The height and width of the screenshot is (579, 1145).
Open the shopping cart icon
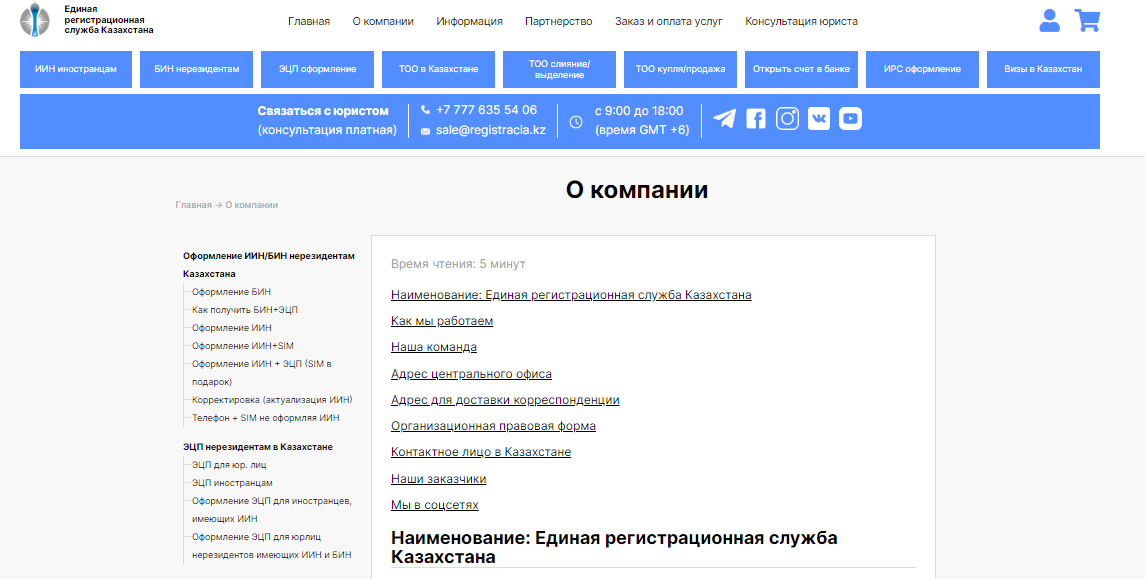click(x=1086, y=20)
